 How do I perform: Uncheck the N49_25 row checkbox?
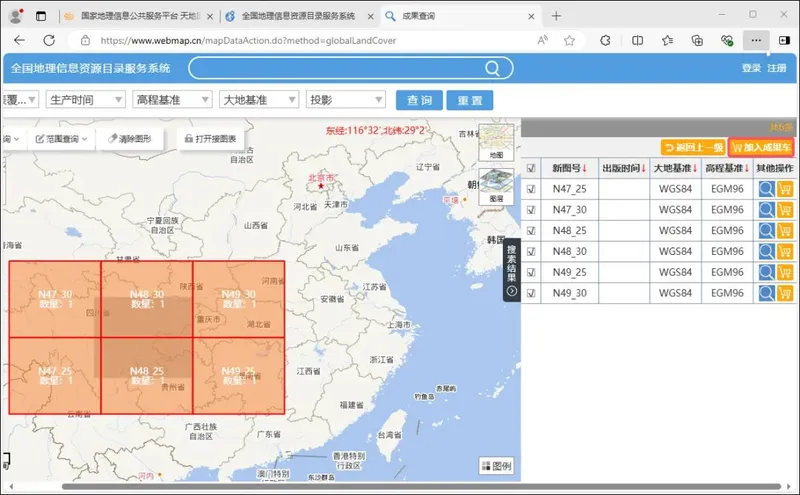[x=531, y=272]
